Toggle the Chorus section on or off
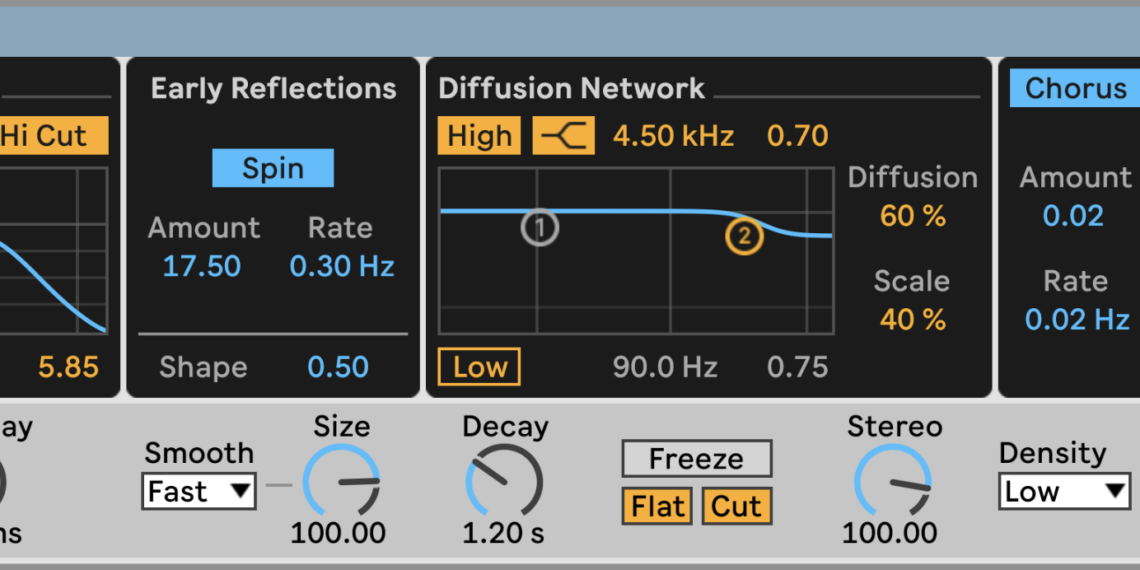 click(1074, 89)
